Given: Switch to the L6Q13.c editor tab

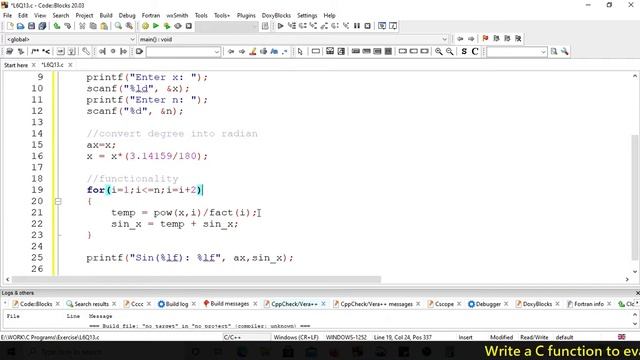Looking at the screenshot, I should 53,65.
